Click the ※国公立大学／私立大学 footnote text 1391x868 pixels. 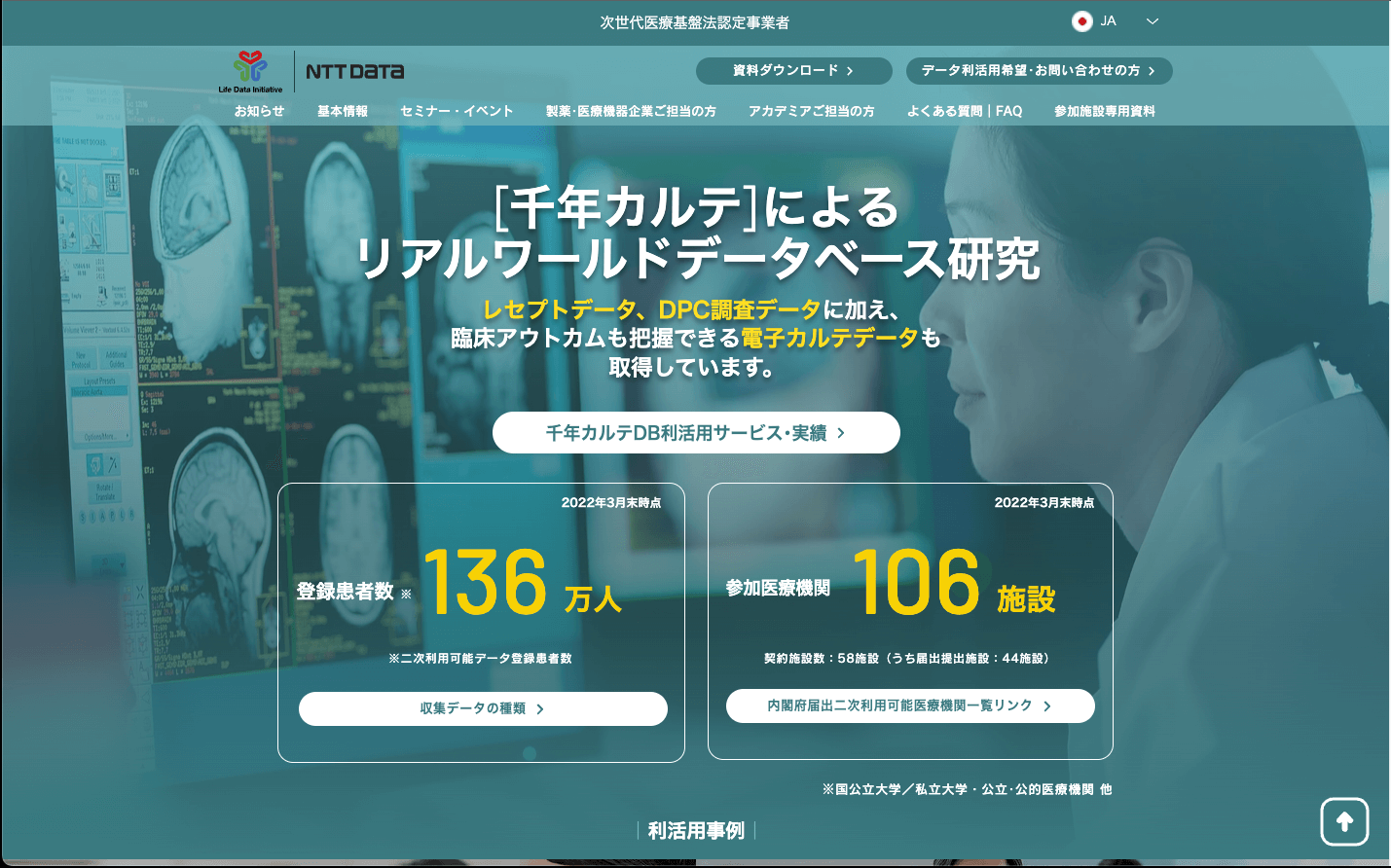(967, 789)
